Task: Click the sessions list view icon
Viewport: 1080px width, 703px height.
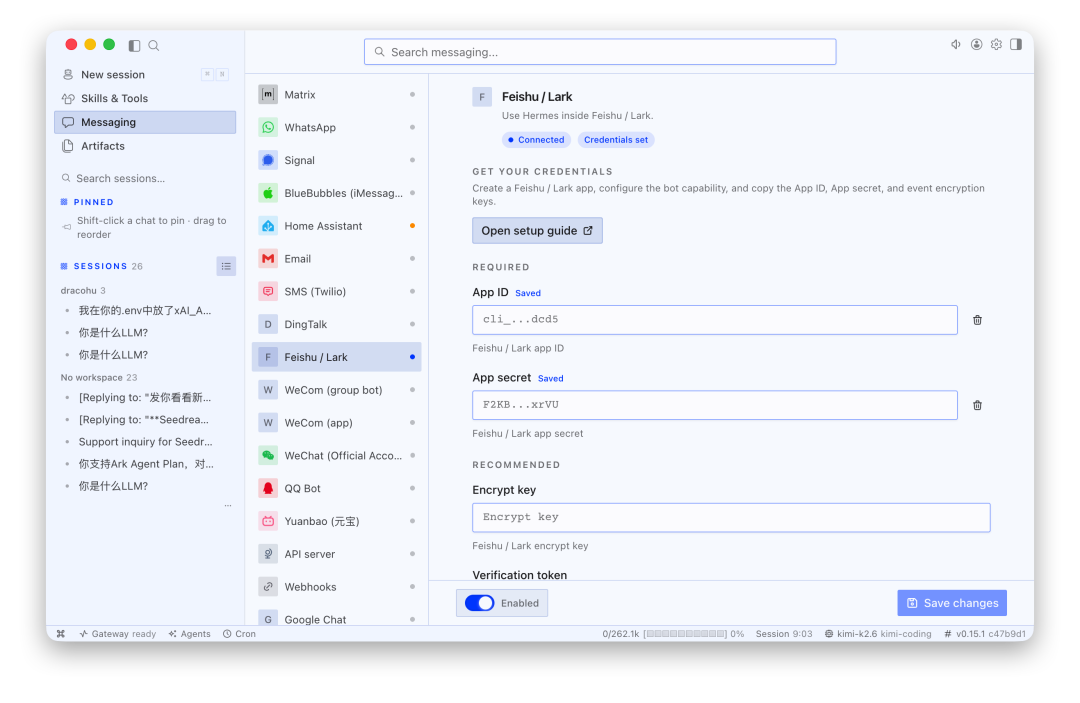Action: pyautogui.click(x=226, y=266)
